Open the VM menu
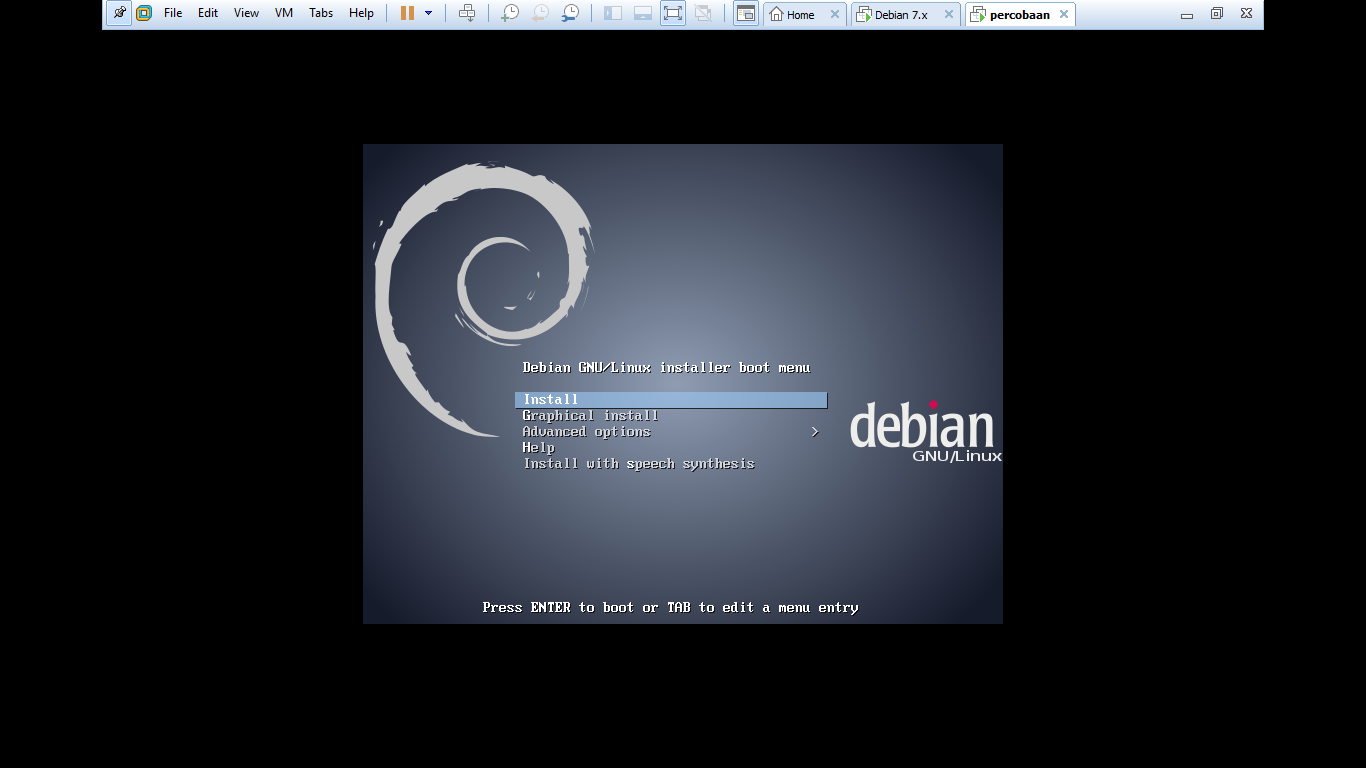Image resolution: width=1366 pixels, height=768 pixels. 283,13
